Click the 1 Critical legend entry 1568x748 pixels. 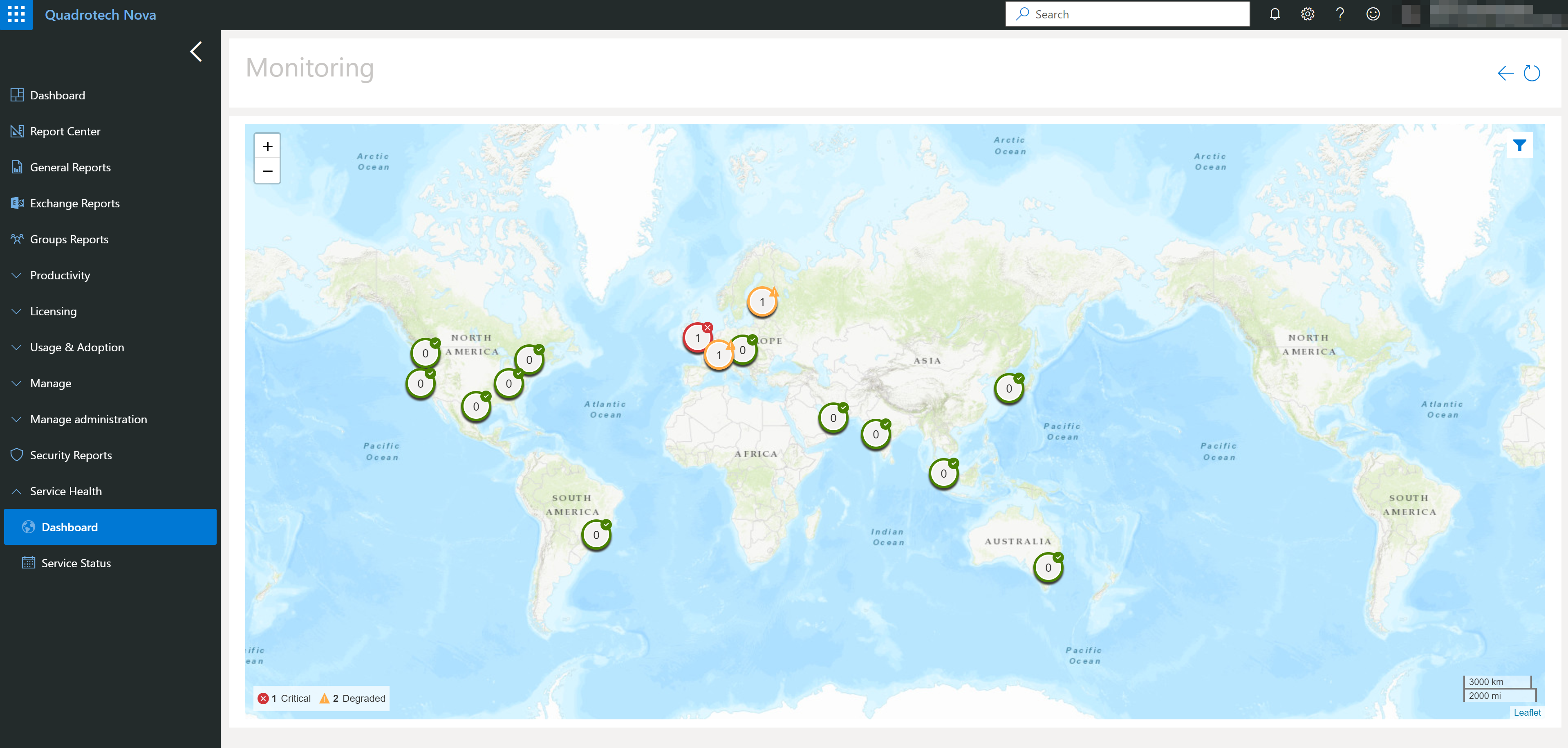click(284, 698)
